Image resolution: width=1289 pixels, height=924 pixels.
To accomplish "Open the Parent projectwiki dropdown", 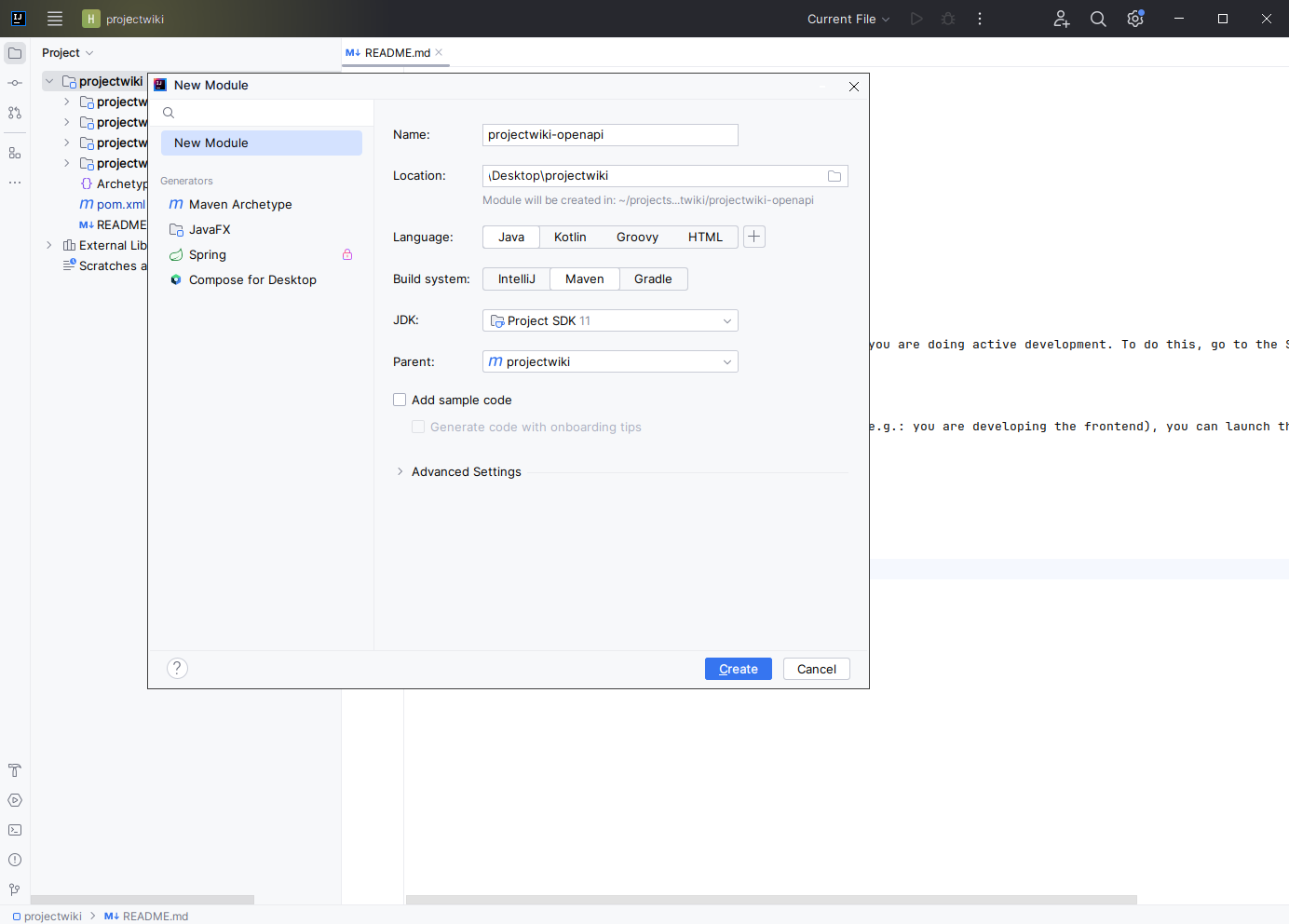I will point(610,361).
